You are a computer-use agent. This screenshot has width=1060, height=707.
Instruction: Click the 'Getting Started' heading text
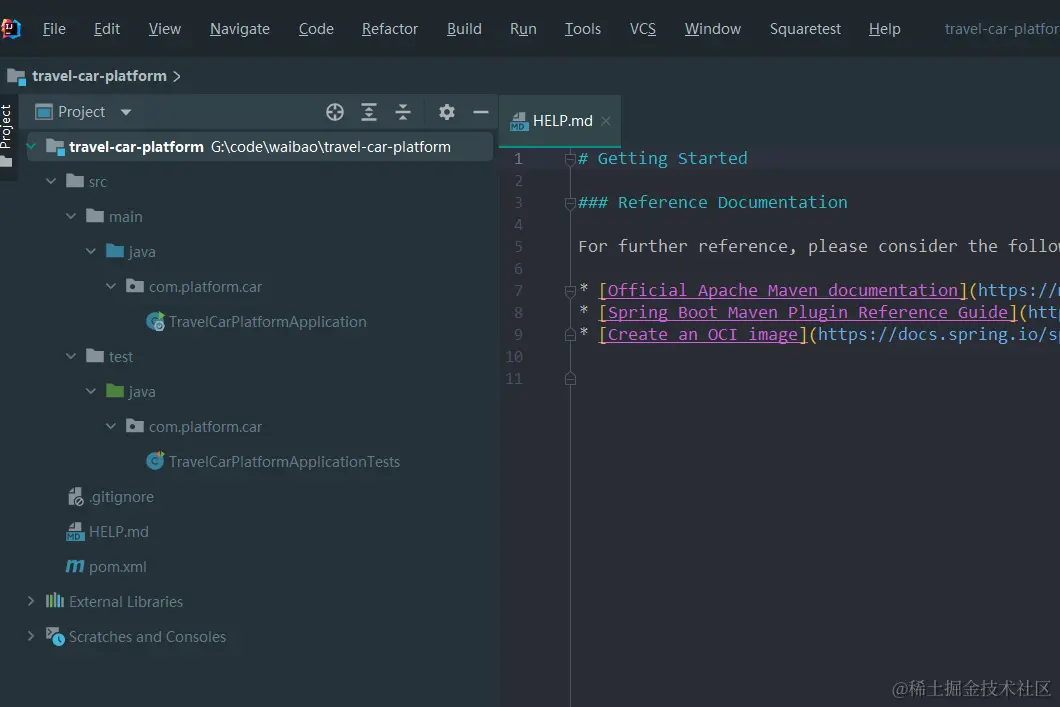click(x=673, y=159)
